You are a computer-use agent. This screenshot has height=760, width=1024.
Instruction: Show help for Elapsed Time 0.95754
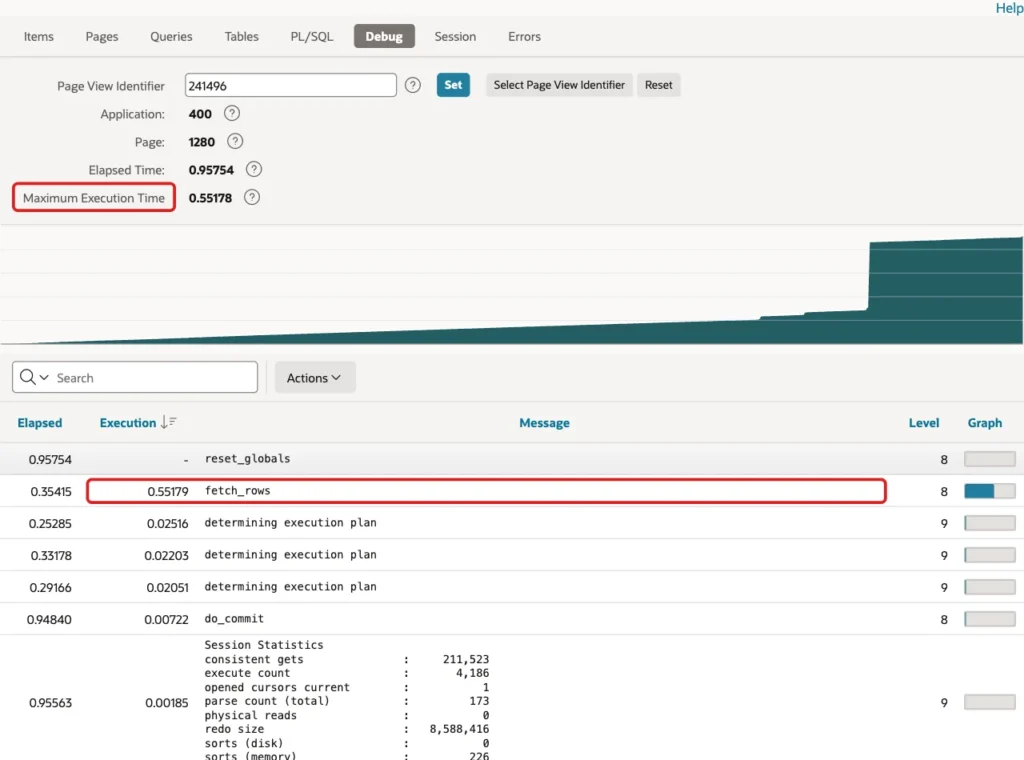pyautogui.click(x=254, y=170)
